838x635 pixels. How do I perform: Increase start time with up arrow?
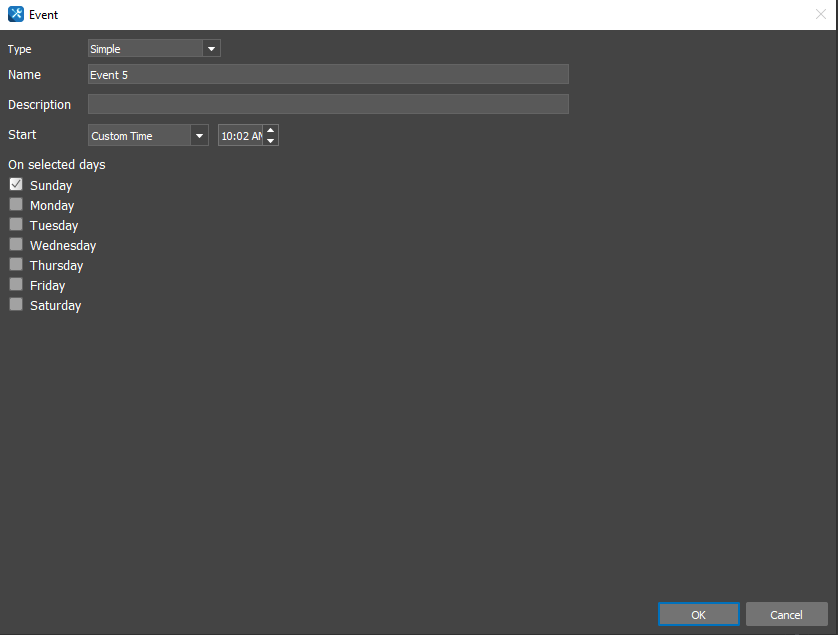tap(271, 130)
